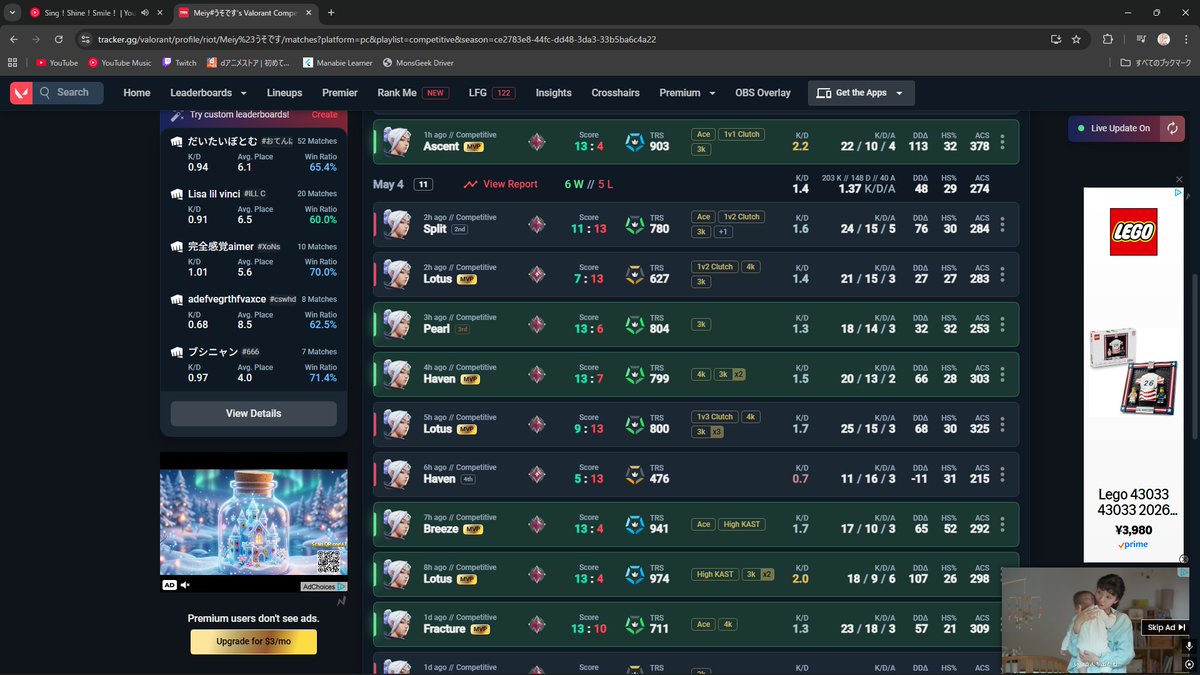Image resolution: width=1200 pixels, height=675 pixels.
Task: Open the Insights nav item
Action: tap(553, 93)
